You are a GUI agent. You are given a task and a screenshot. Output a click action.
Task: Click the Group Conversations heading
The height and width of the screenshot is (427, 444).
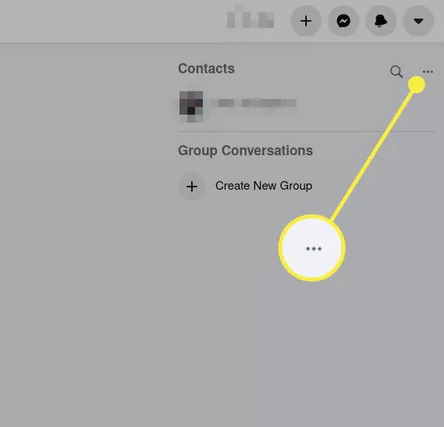[245, 151]
